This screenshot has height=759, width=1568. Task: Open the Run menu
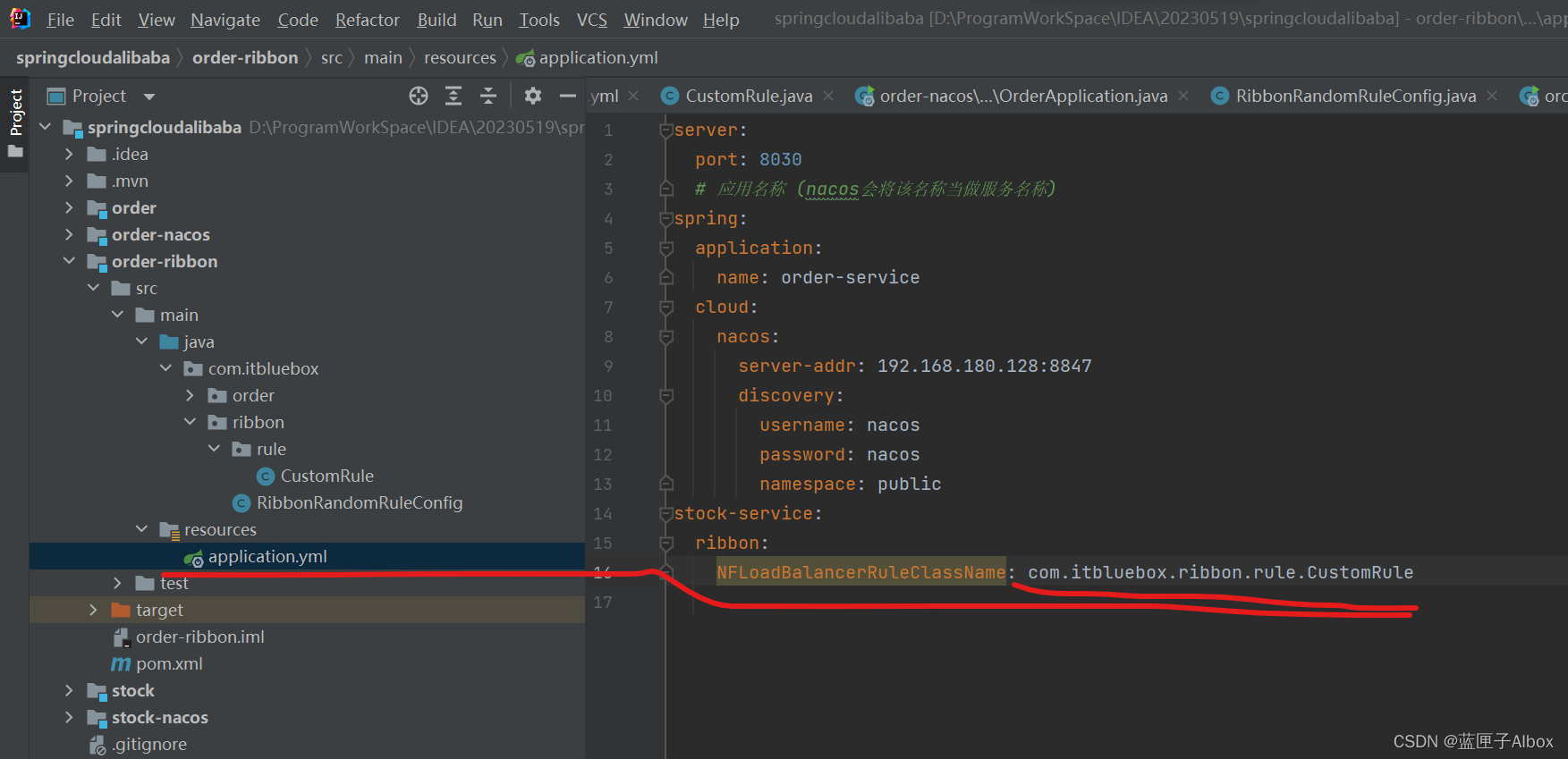[487, 20]
